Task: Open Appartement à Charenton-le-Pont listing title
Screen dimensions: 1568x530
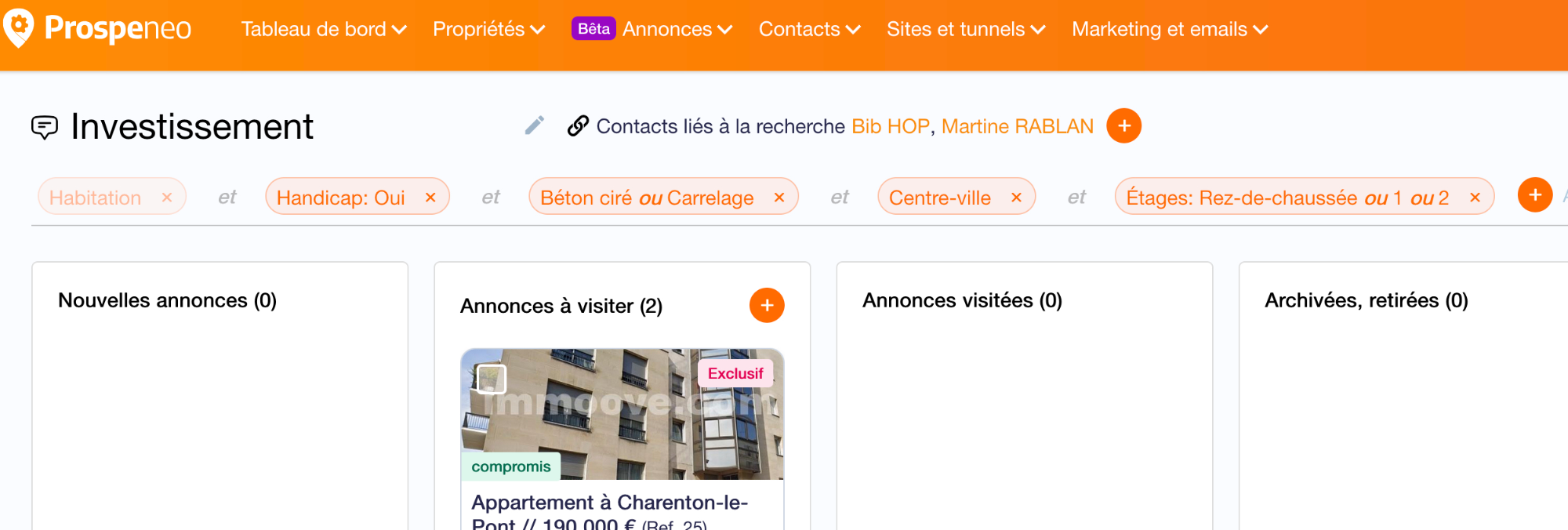Action: [x=610, y=512]
